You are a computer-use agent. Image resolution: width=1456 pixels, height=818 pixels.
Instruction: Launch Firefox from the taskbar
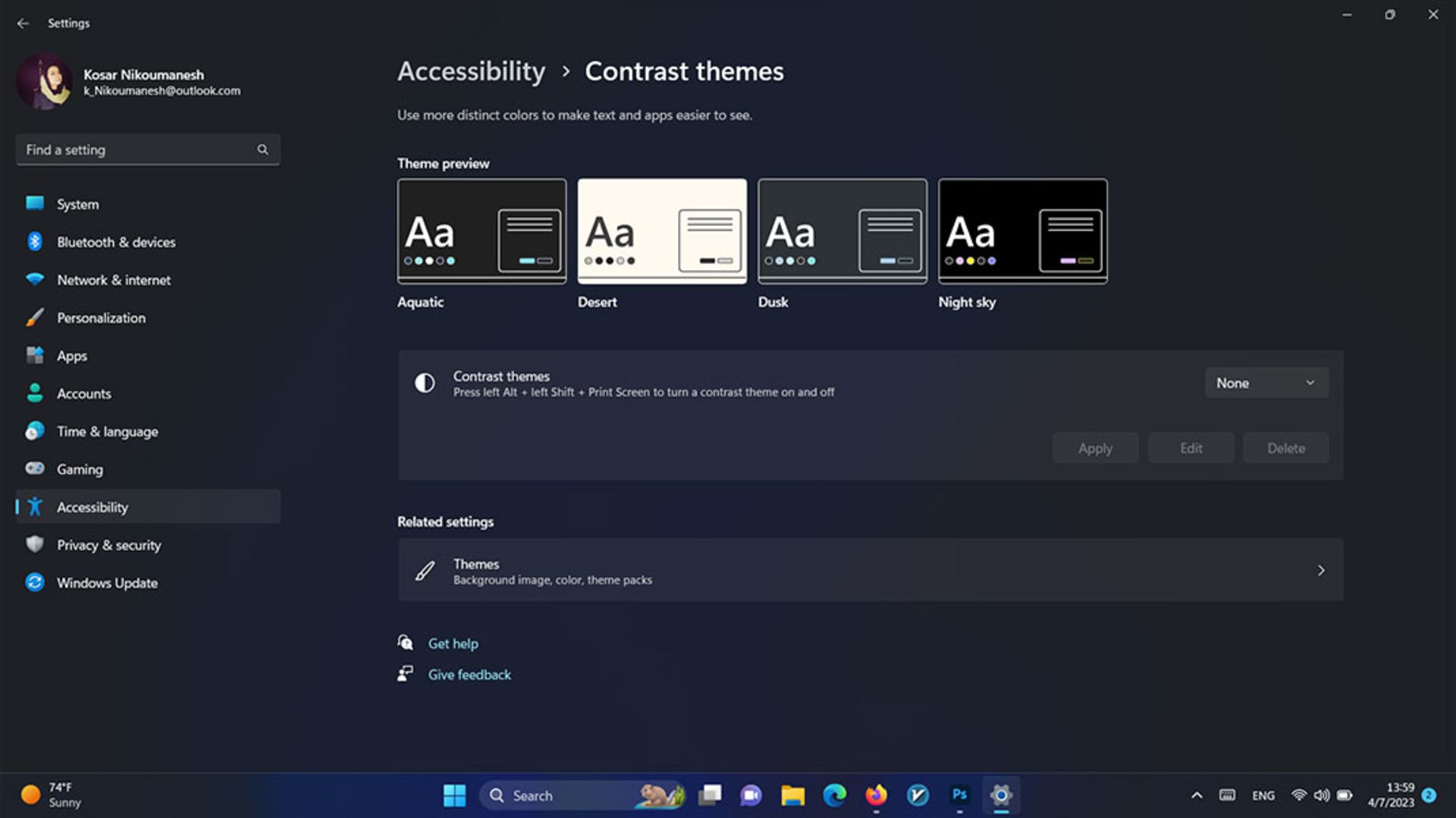876,795
